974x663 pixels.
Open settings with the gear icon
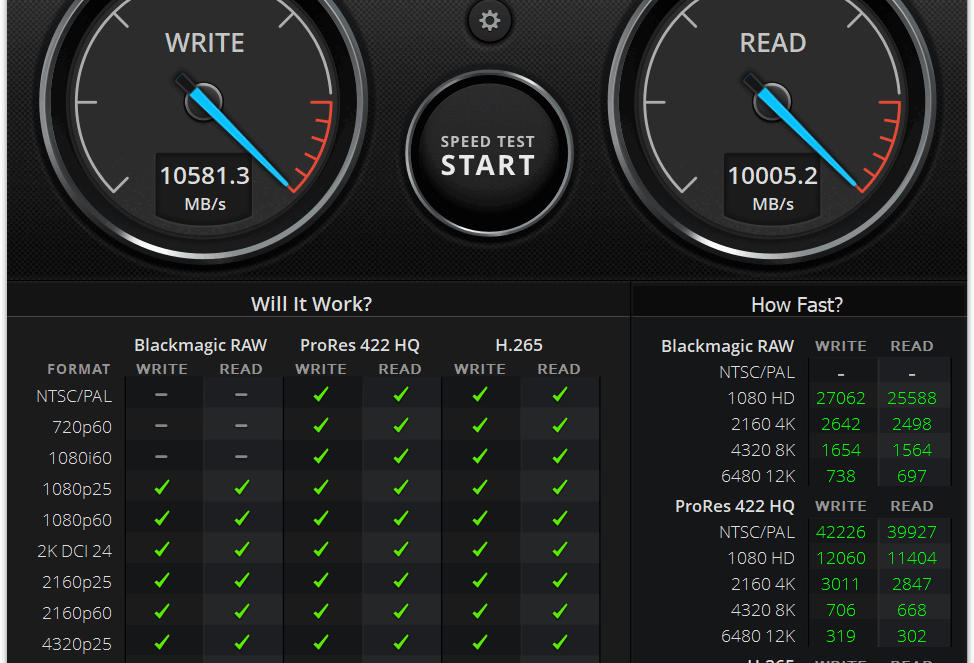coord(489,21)
